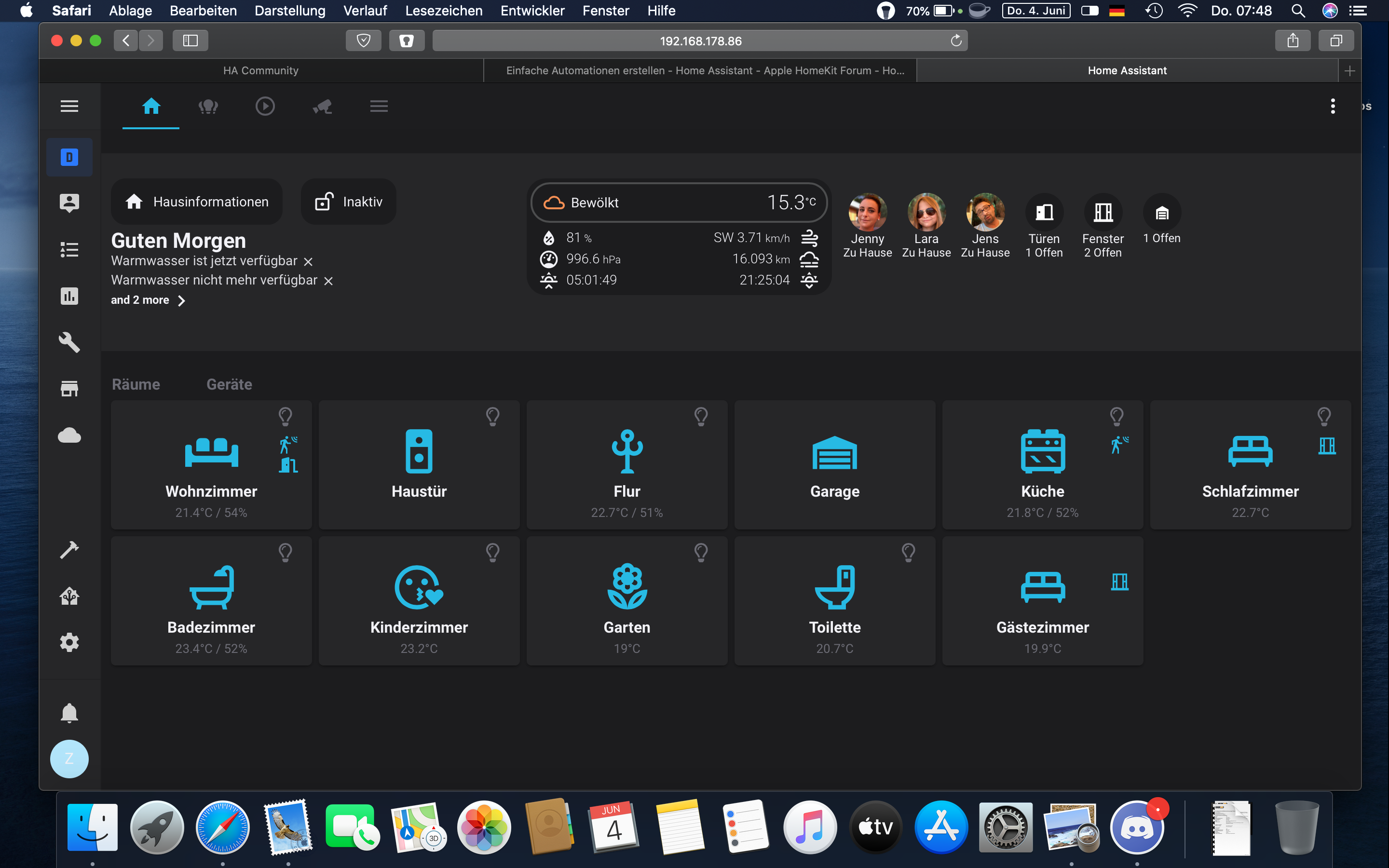Screen dimensions: 1389x868
Task: Open the three-dot overflow menu
Action: [x=1332, y=106]
